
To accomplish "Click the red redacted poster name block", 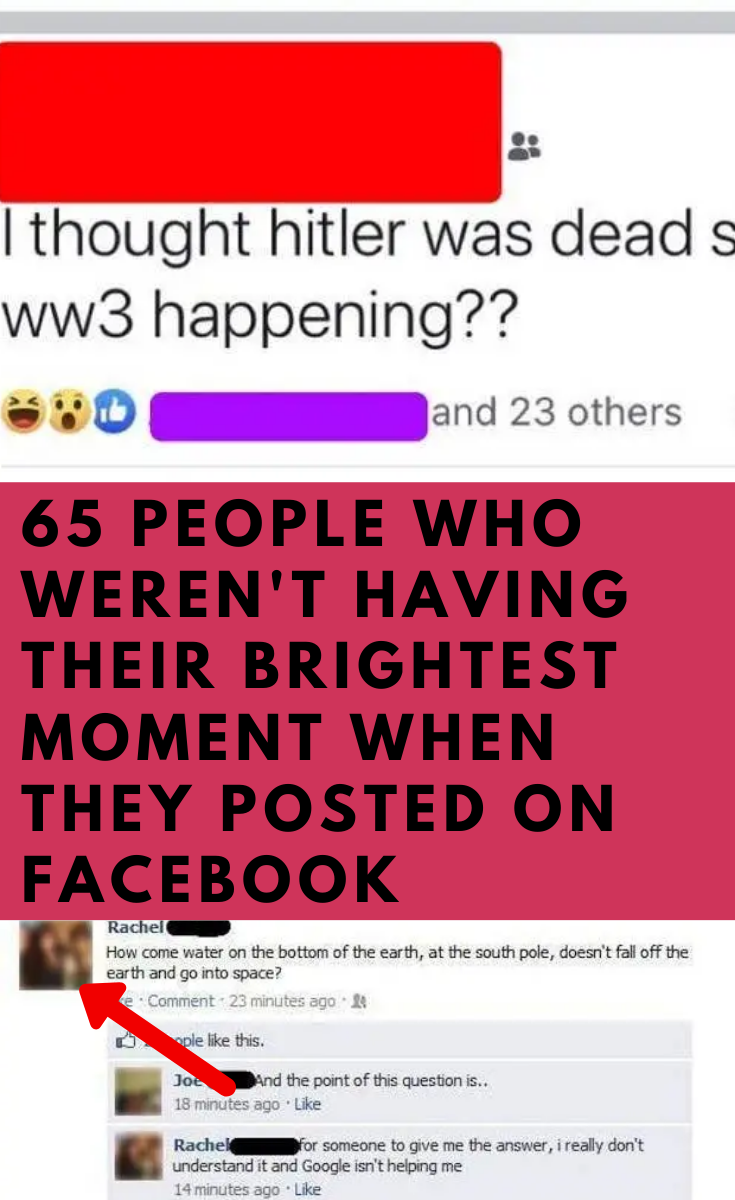I will pyautogui.click(x=250, y=122).
